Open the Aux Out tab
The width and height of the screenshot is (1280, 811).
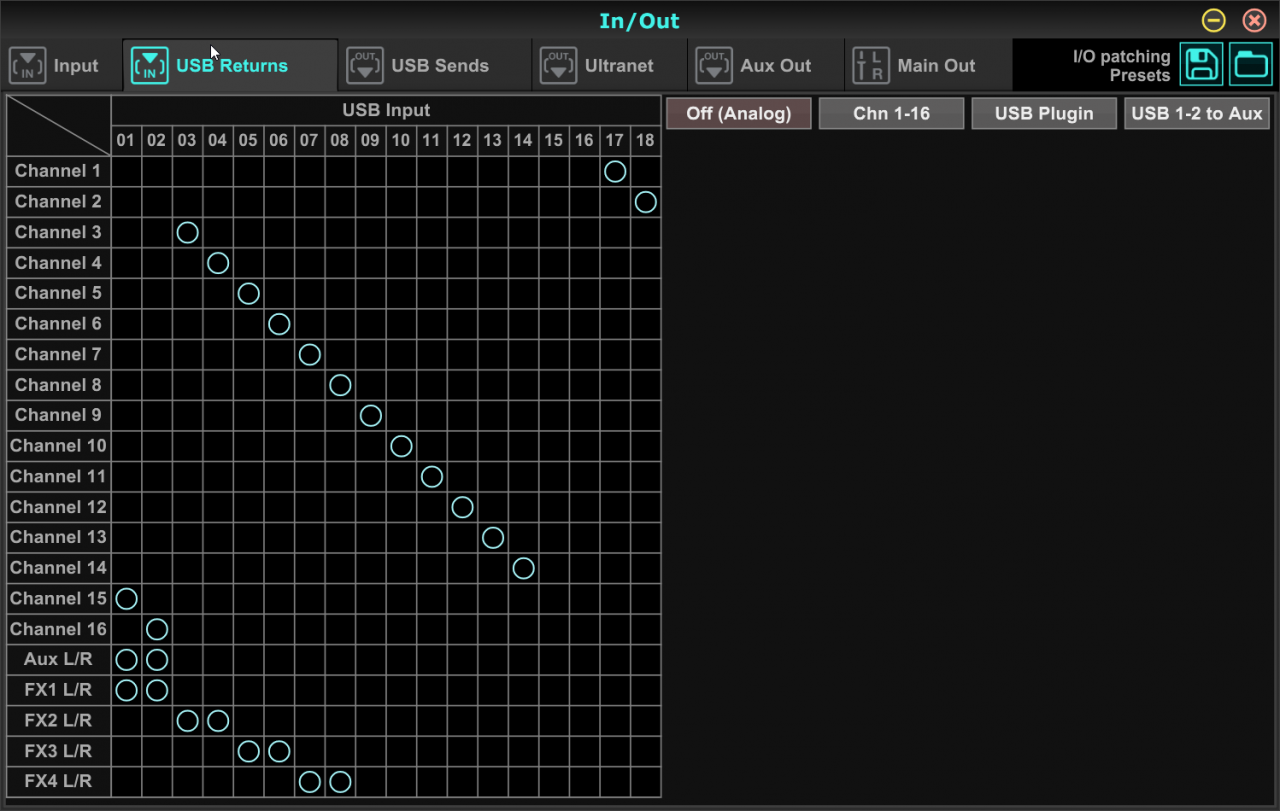[x=766, y=66]
